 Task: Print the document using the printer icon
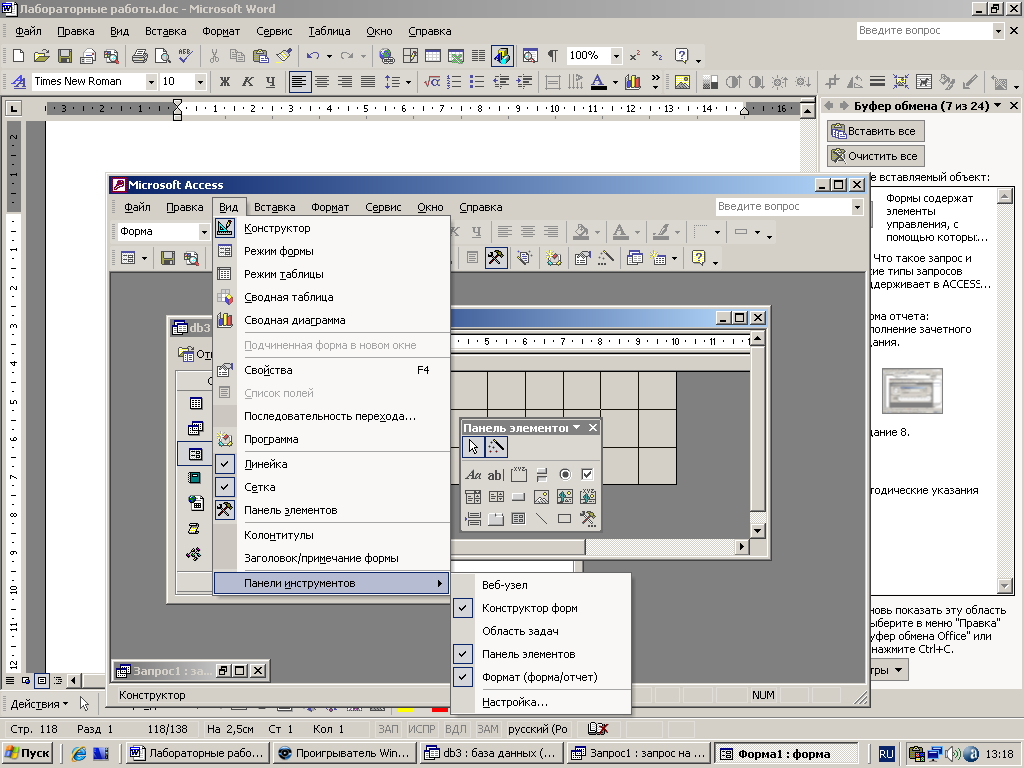[x=140, y=56]
